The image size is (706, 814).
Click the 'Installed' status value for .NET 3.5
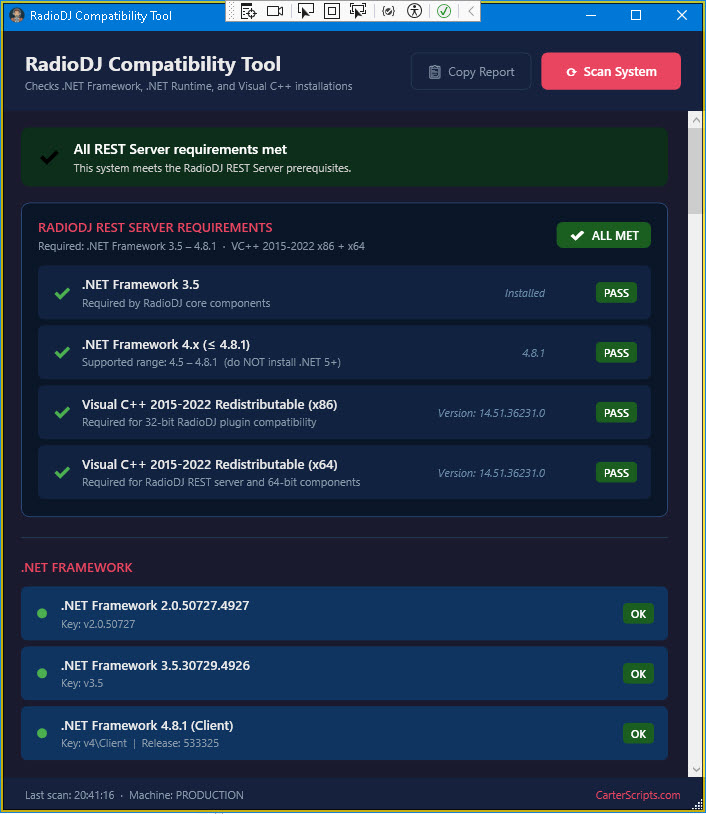(524, 293)
